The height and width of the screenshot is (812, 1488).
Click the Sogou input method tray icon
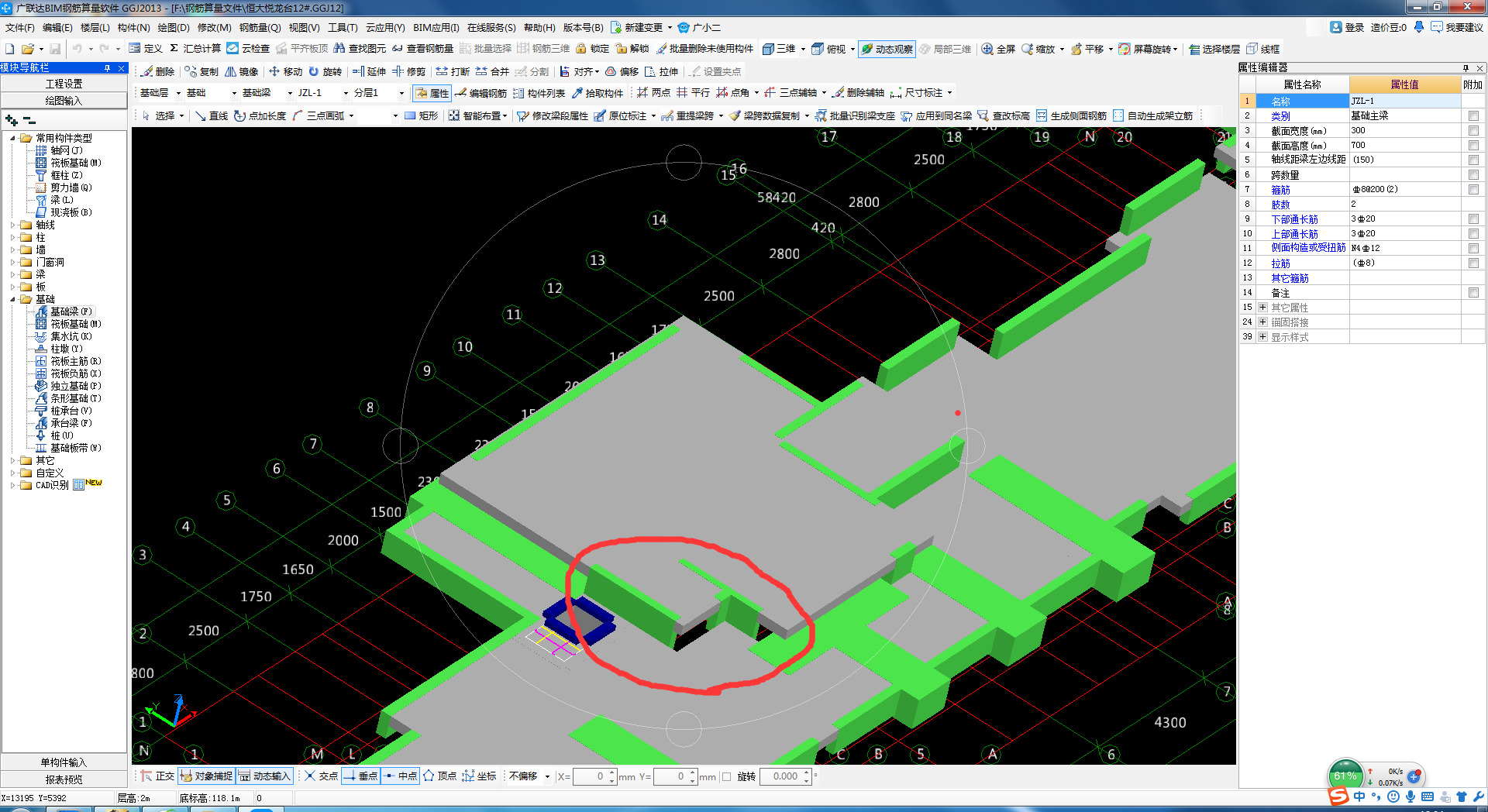[x=1338, y=797]
